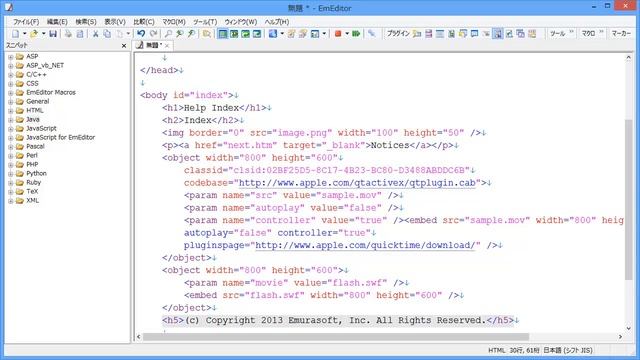The image size is (640, 360).
Task: Toggle the second wrap mode button
Action: [234, 34]
